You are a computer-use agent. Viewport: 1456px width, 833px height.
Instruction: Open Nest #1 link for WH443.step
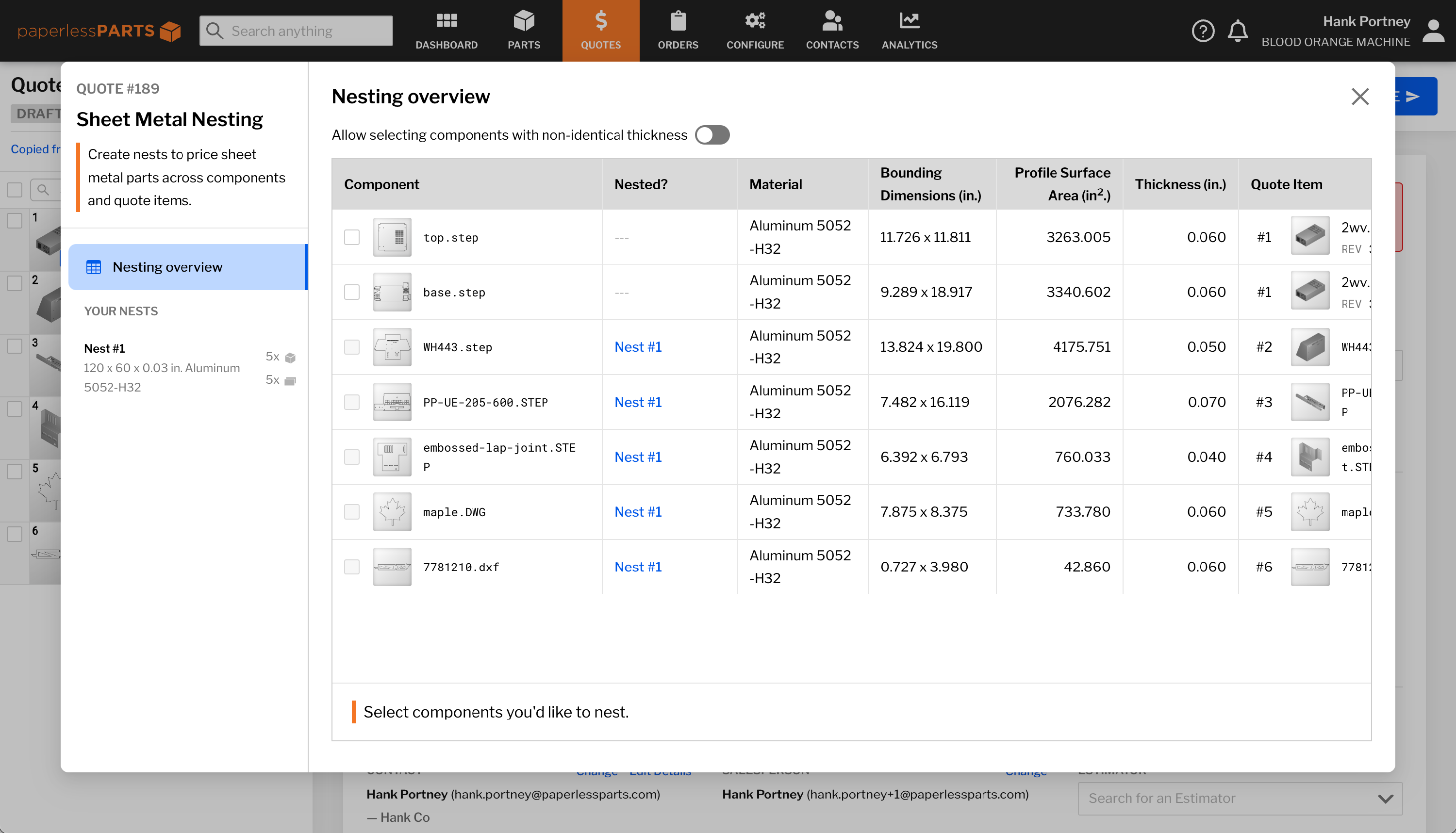pyautogui.click(x=638, y=347)
